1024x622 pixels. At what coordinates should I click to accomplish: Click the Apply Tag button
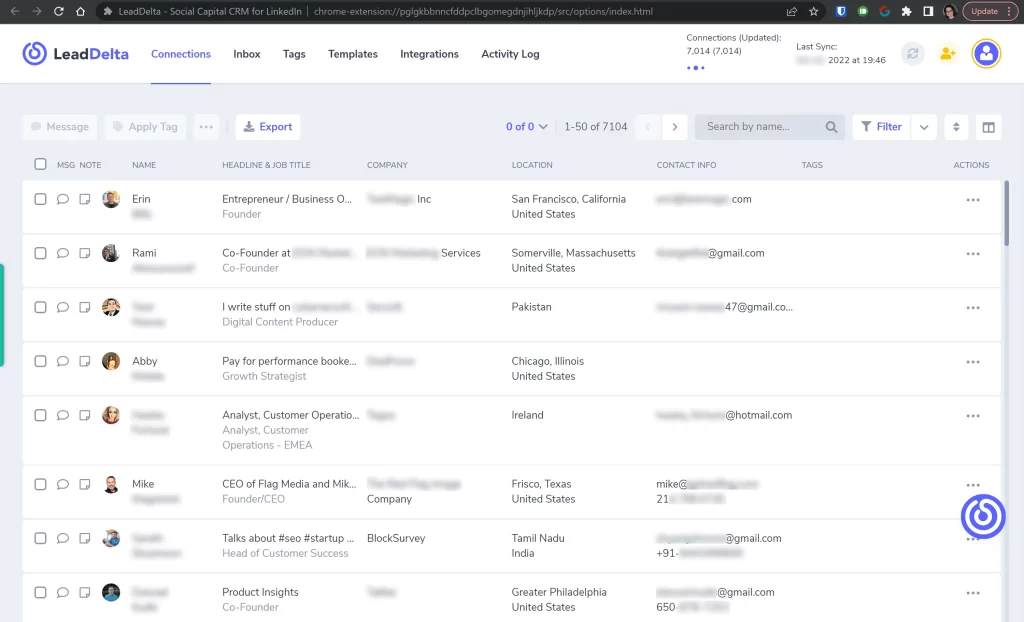pos(145,127)
